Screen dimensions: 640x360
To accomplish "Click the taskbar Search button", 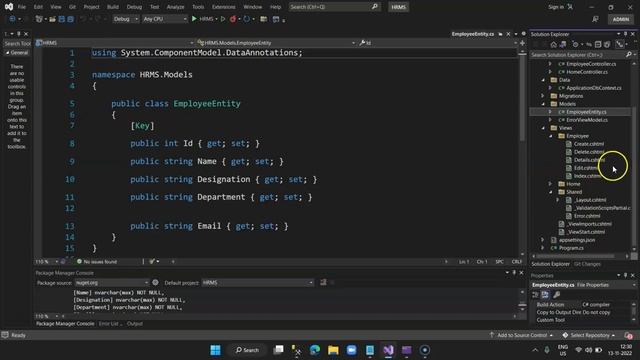I will tap(247, 350).
